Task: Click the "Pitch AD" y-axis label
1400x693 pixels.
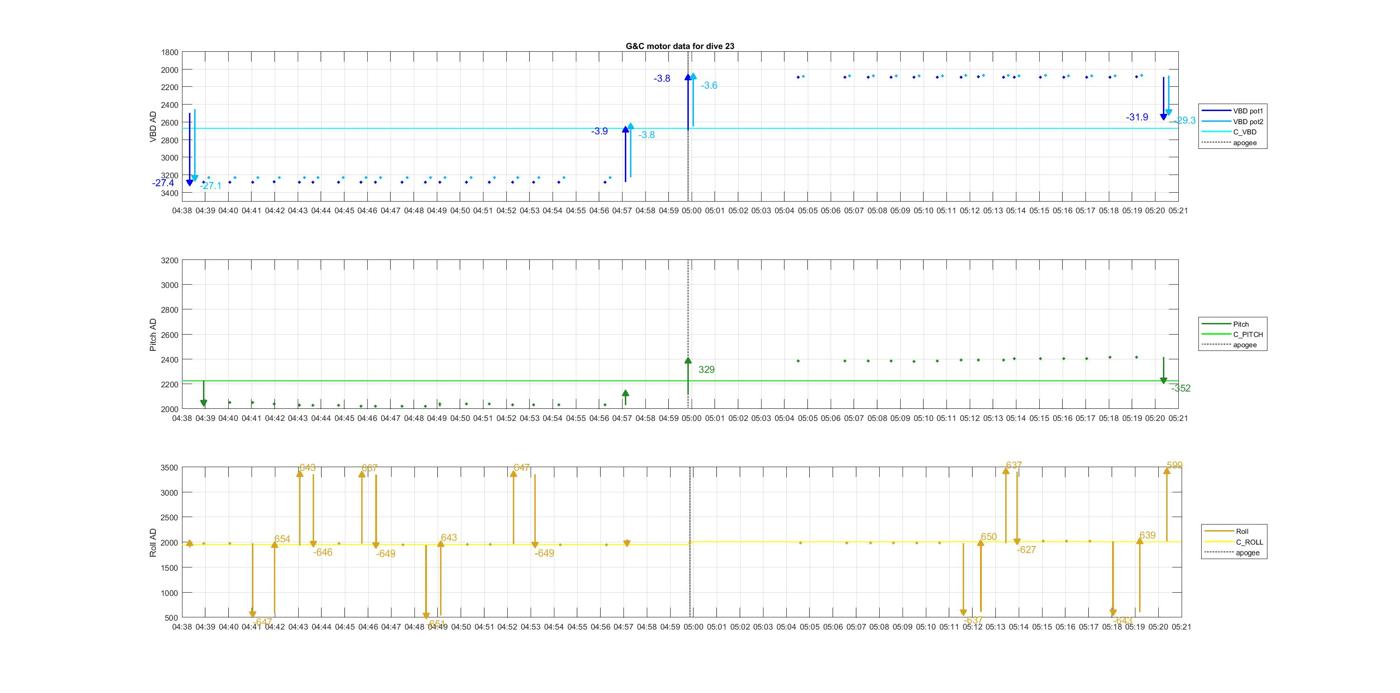Action: pos(154,334)
